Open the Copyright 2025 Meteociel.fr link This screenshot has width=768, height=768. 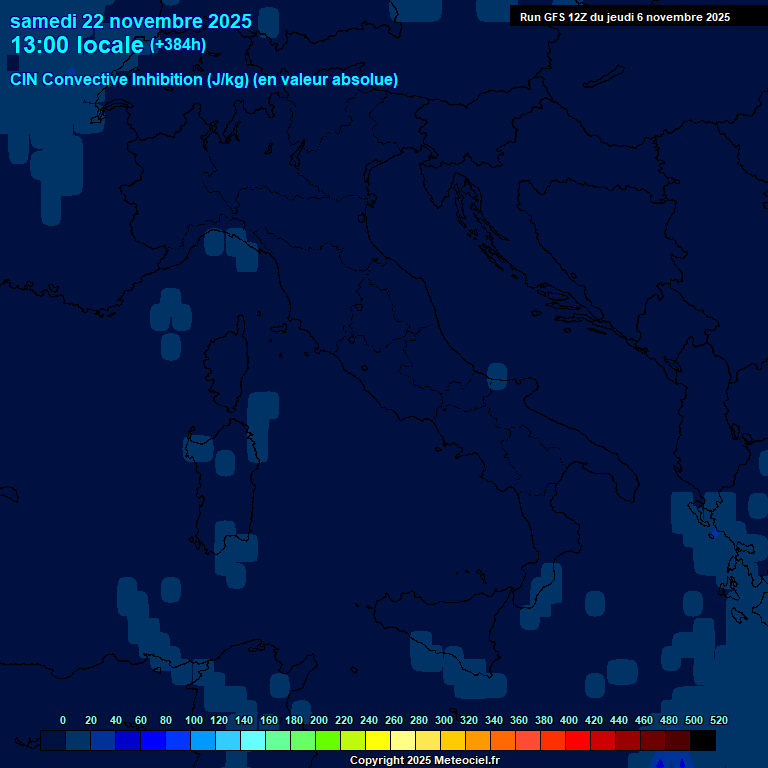(x=424, y=760)
